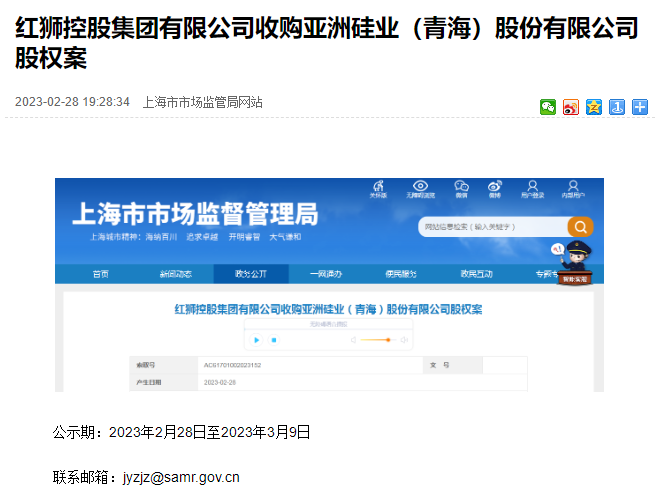Share to QZone with the yellow star icon
The width and height of the screenshot is (662, 492).
[594, 107]
